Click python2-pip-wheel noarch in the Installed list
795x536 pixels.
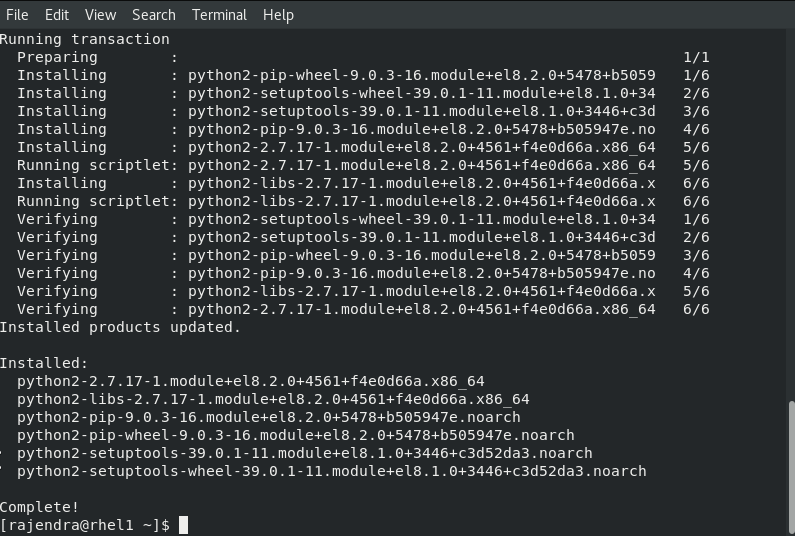[x=295, y=435]
